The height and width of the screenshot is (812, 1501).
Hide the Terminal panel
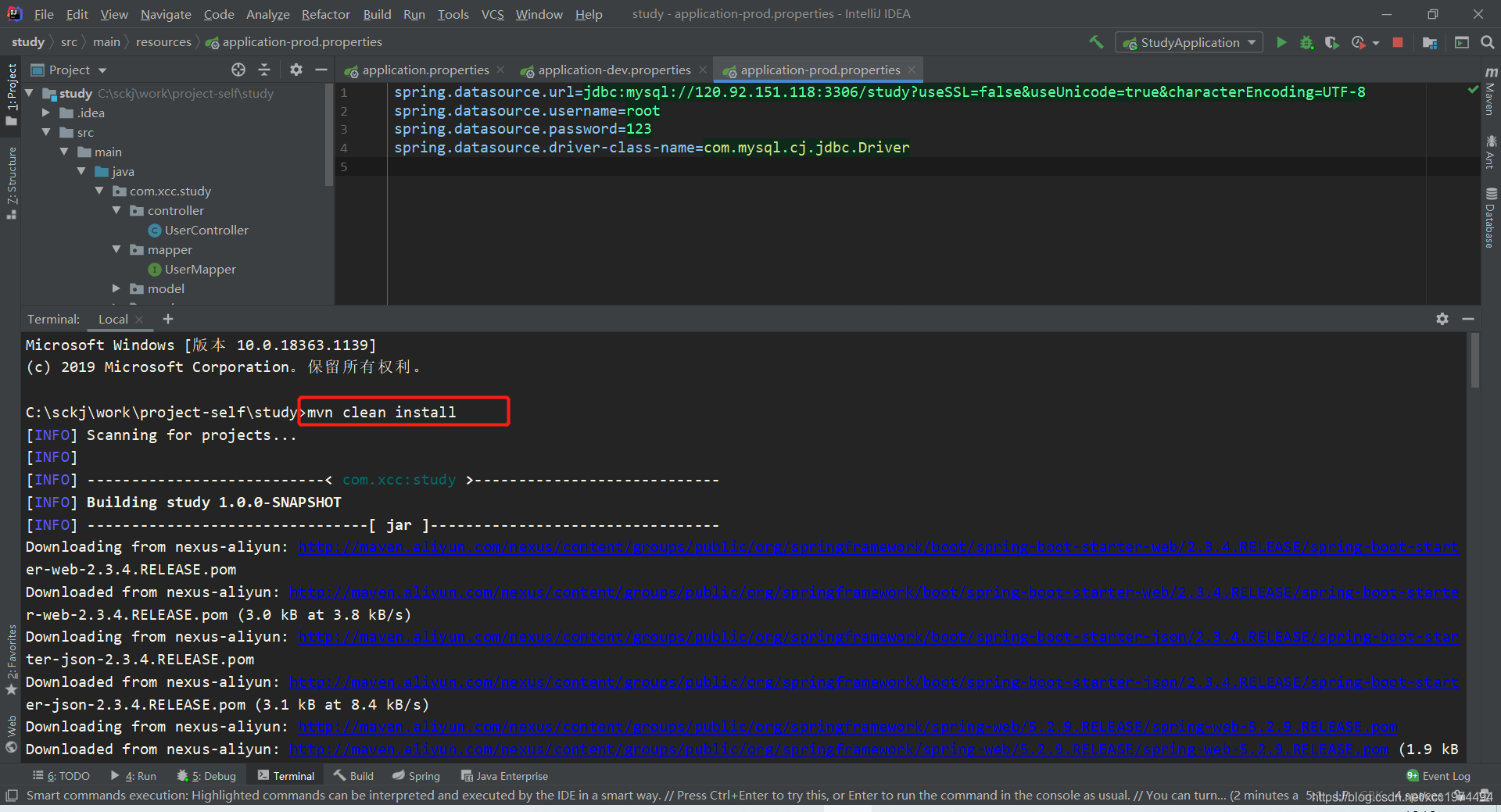(x=1468, y=319)
